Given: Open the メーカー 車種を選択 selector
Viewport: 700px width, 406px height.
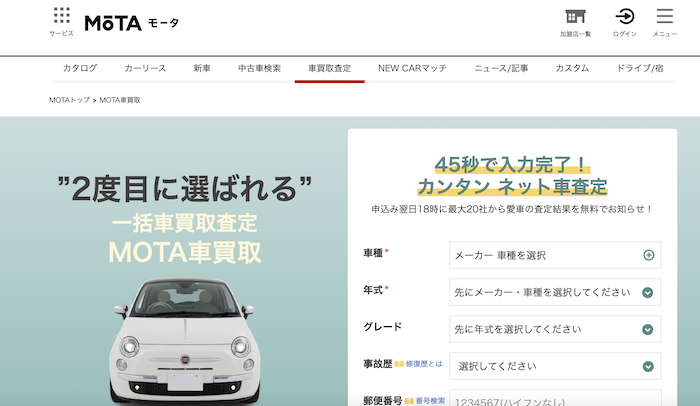Looking at the screenshot, I should point(555,255).
